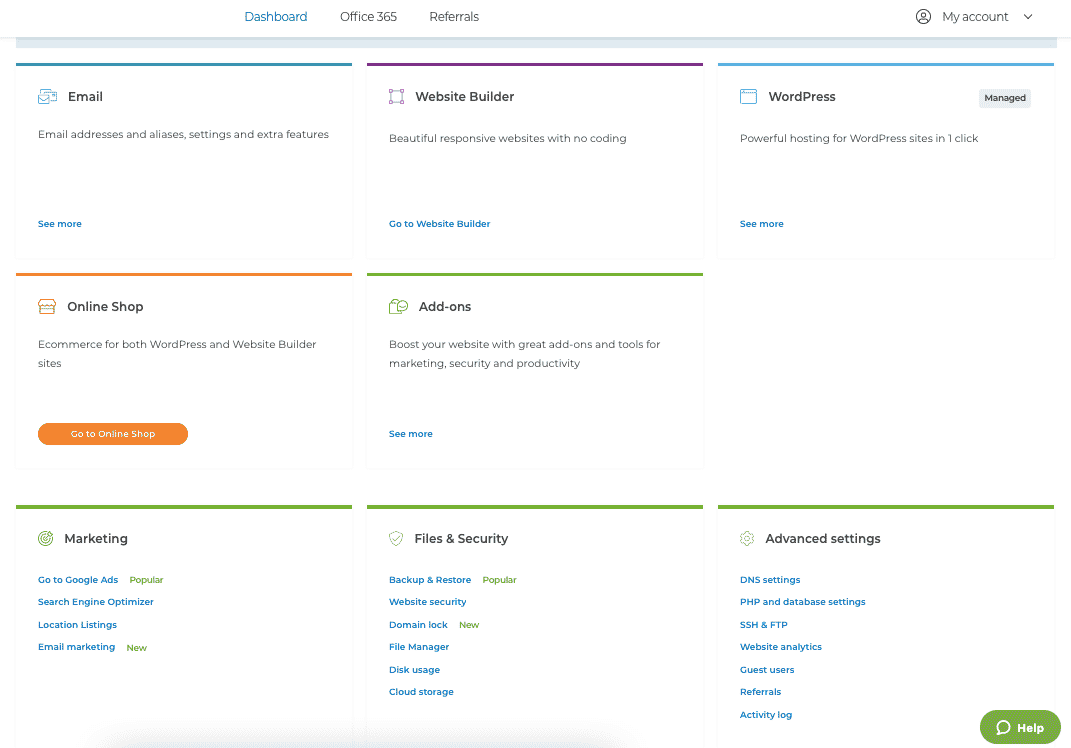The height and width of the screenshot is (748, 1071).
Task: Click the My account user avatar icon
Action: 923,16
